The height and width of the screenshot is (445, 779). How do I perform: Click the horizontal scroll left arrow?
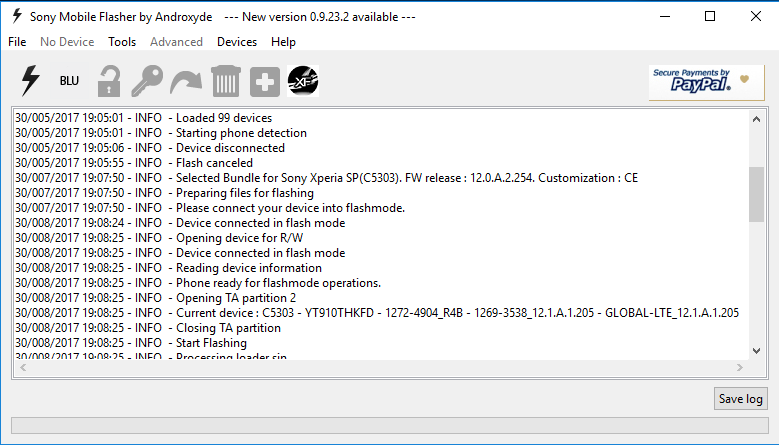[23, 368]
